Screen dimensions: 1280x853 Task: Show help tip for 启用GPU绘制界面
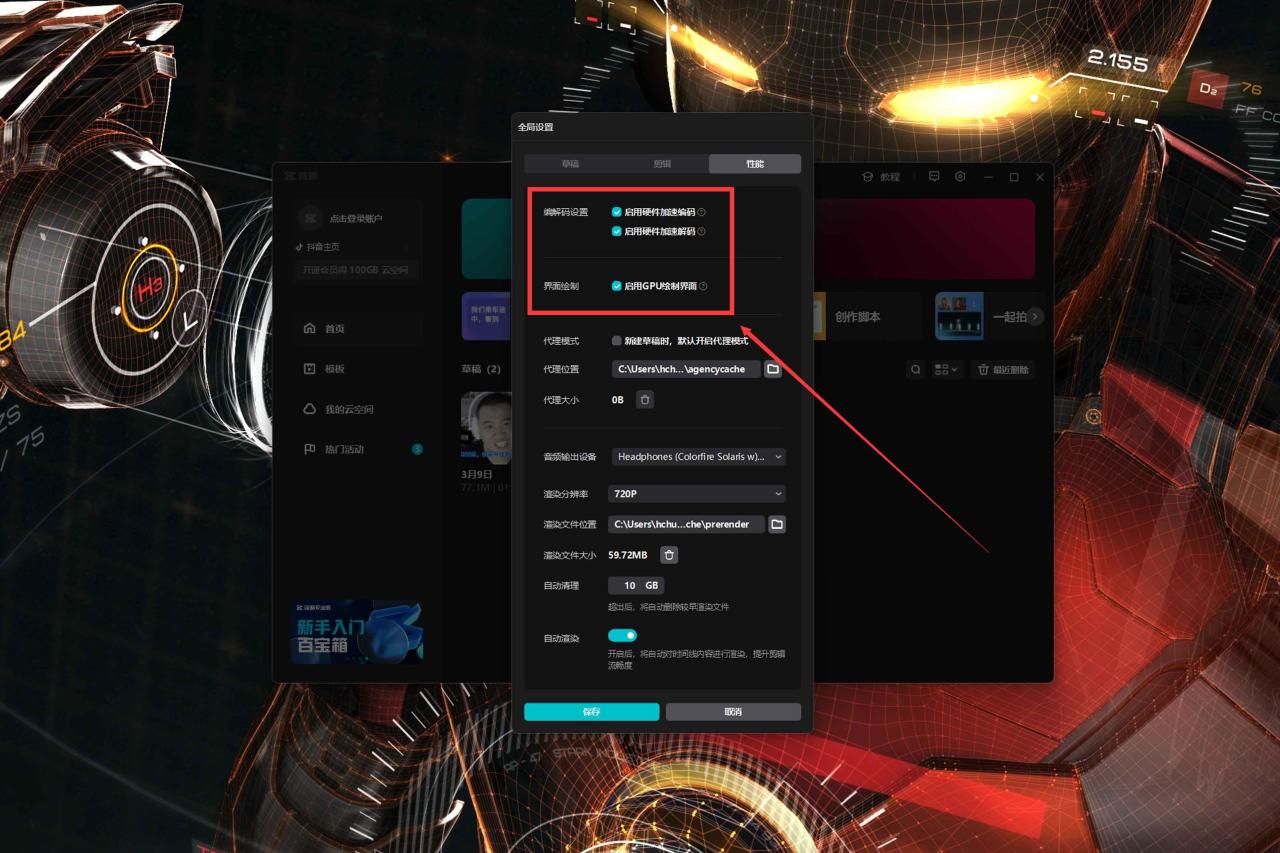pos(704,286)
